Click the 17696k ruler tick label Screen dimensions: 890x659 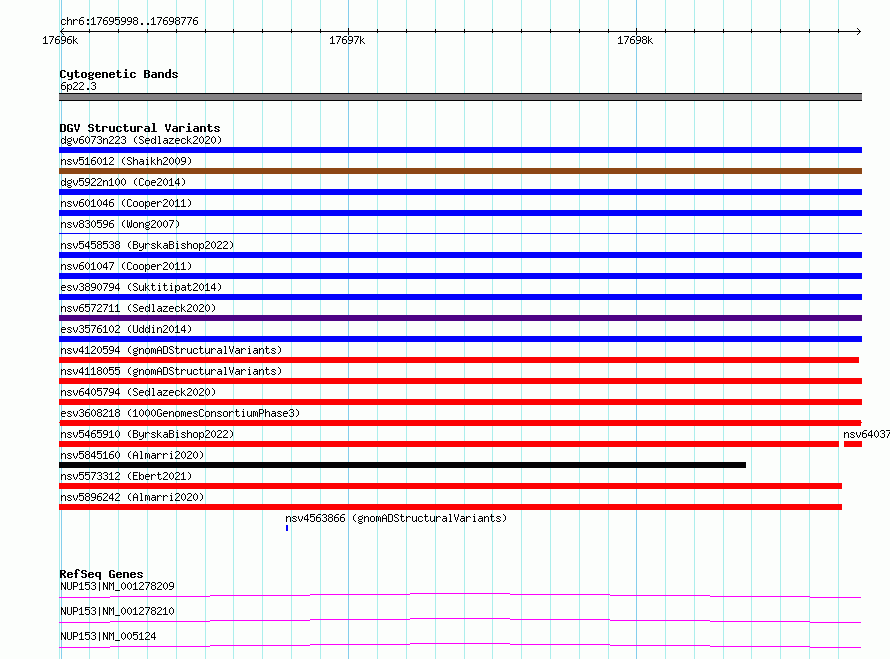(x=60, y=40)
